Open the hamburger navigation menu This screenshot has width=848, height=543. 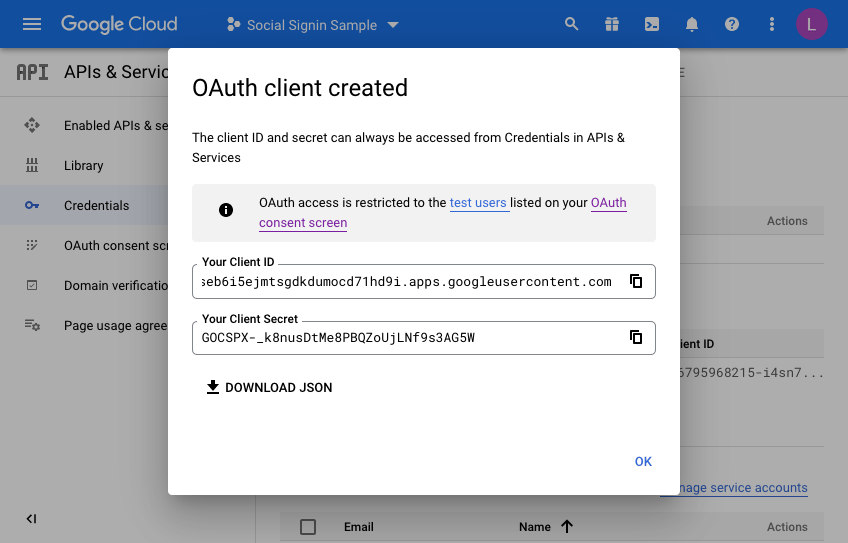(32, 24)
